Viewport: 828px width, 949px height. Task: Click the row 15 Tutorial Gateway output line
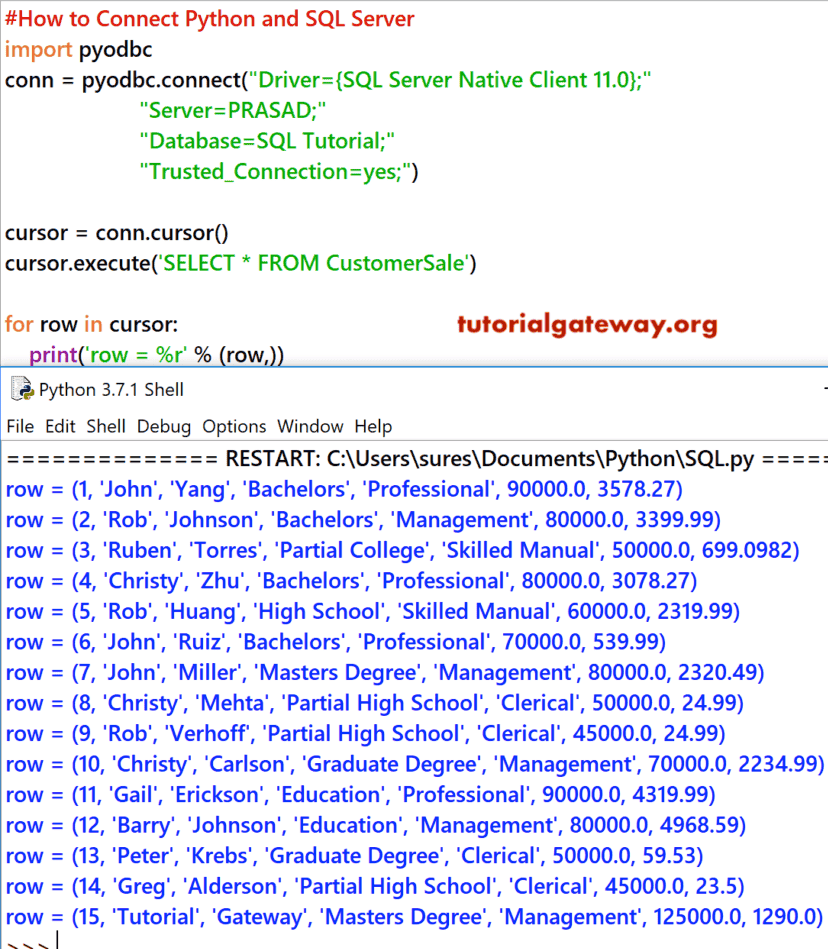[411, 916]
